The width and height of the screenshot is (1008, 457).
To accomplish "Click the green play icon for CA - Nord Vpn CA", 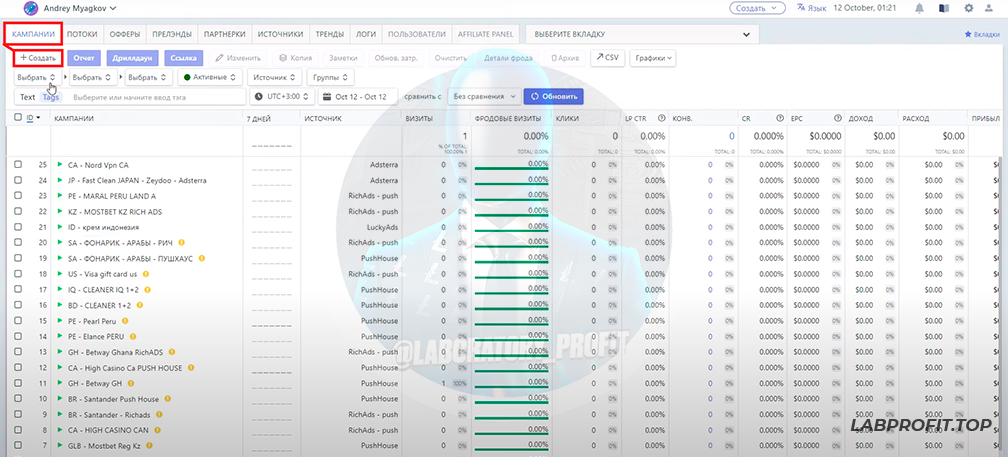I will [59, 164].
